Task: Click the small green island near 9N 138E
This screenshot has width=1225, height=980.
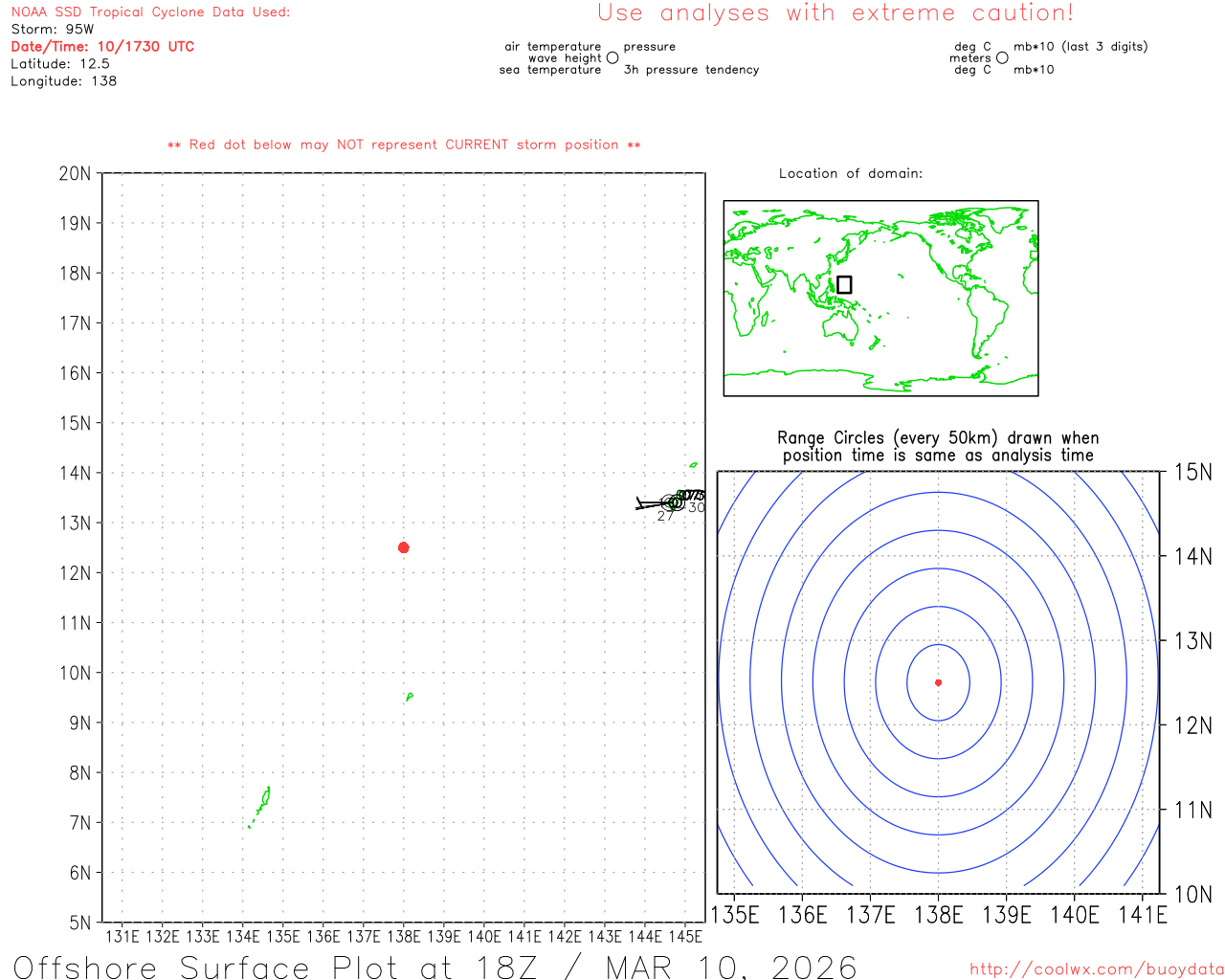Action: pos(410,697)
